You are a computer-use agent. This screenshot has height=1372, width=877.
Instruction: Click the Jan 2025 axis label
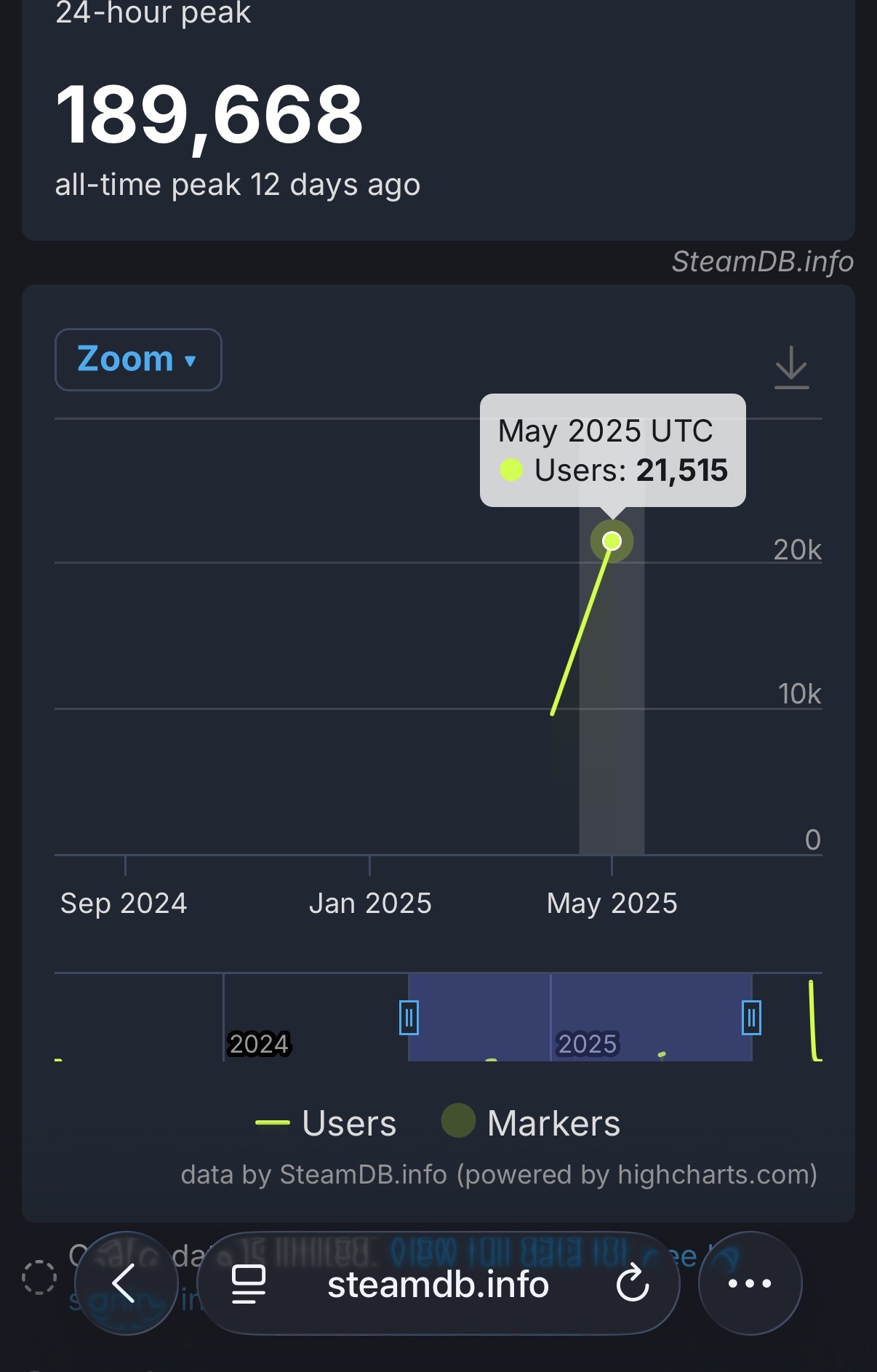tap(370, 904)
